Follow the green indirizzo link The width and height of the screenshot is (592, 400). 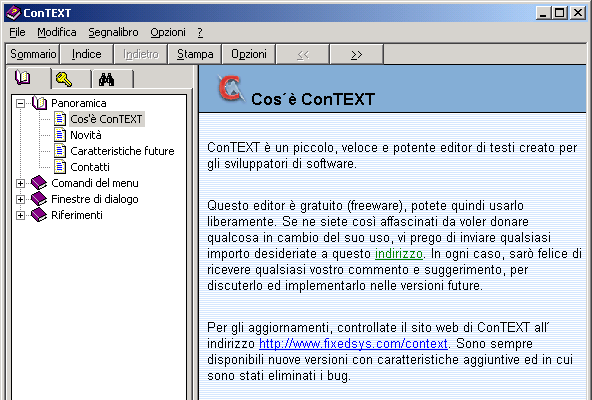(x=398, y=253)
